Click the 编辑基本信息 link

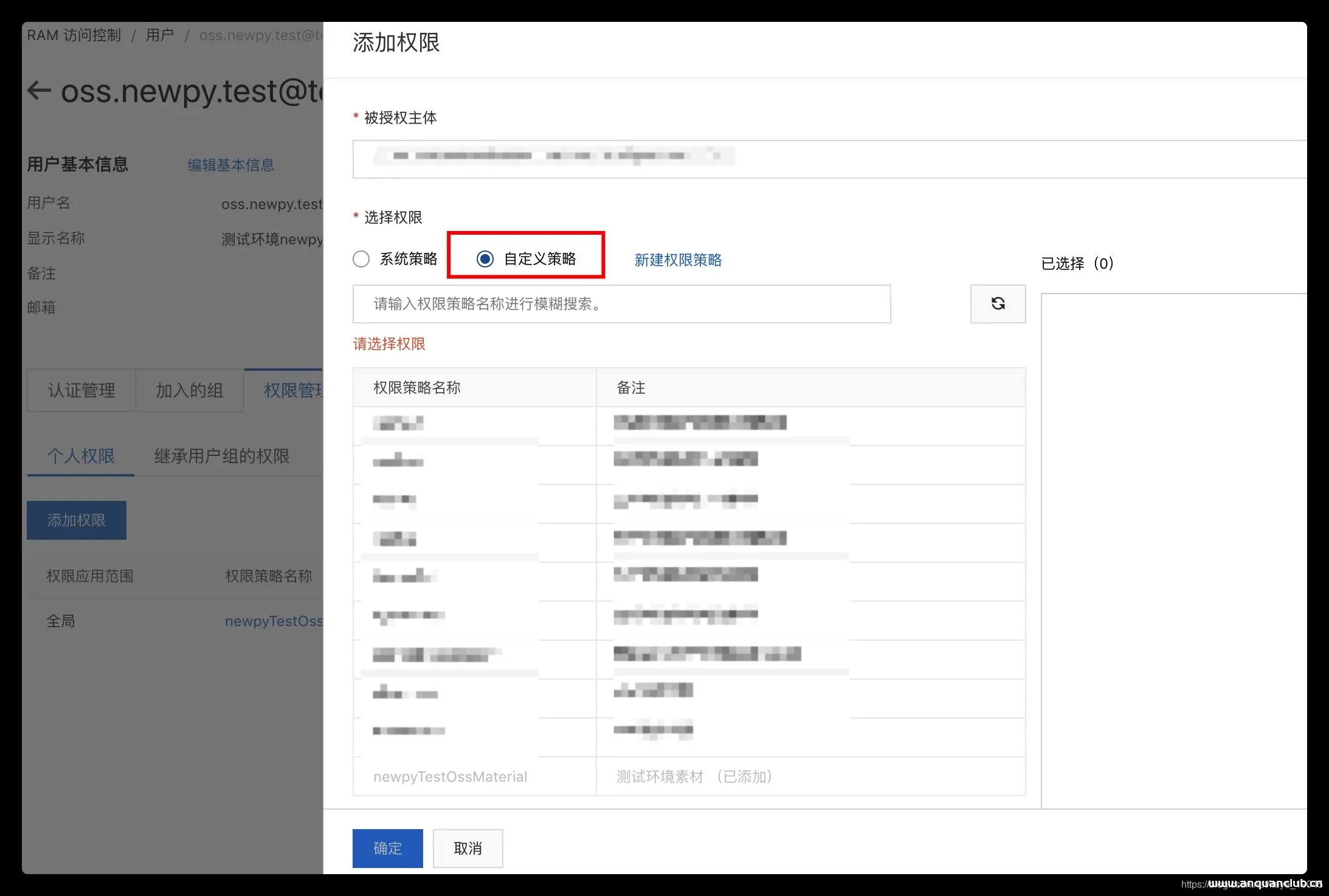click(x=230, y=165)
